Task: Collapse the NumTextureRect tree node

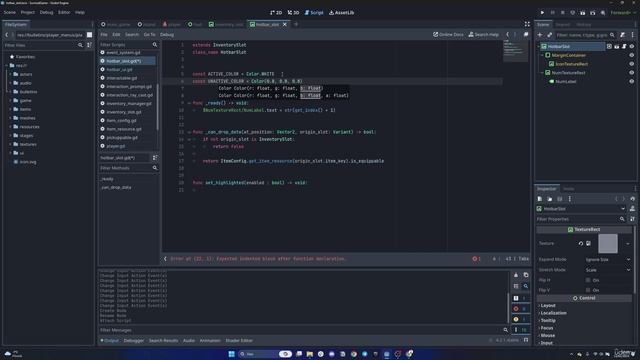Action: (542, 73)
